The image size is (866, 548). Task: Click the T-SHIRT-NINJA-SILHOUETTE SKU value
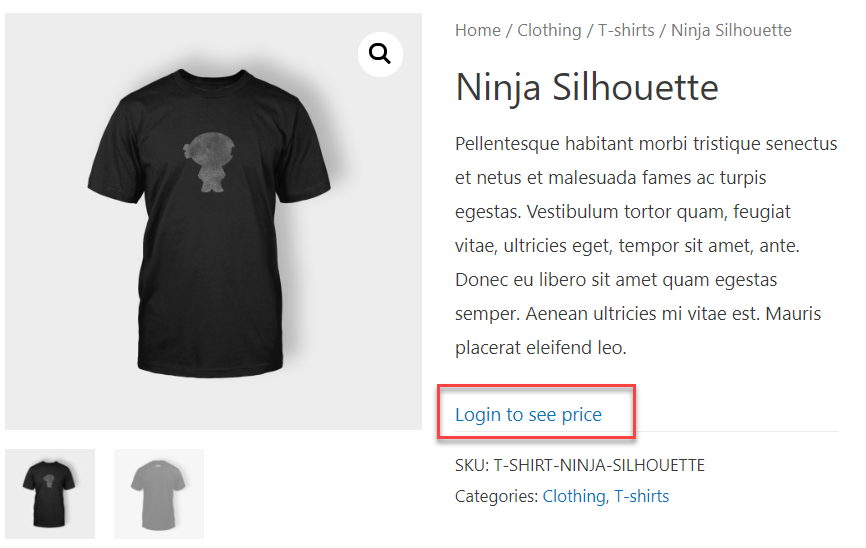click(599, 465)
